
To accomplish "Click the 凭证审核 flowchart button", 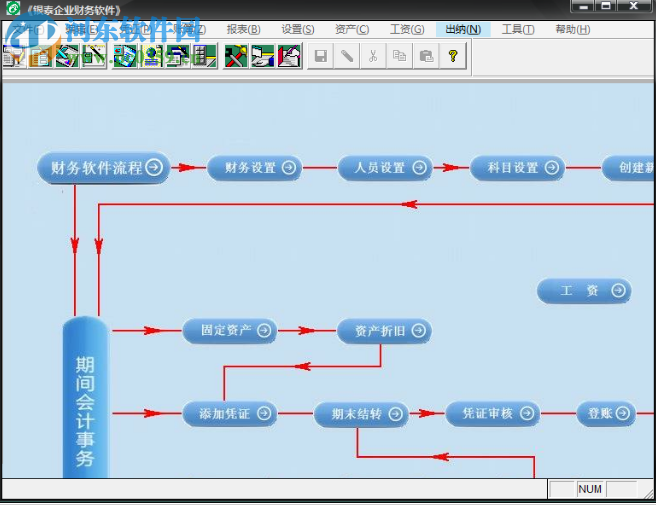I will (493, 414).
